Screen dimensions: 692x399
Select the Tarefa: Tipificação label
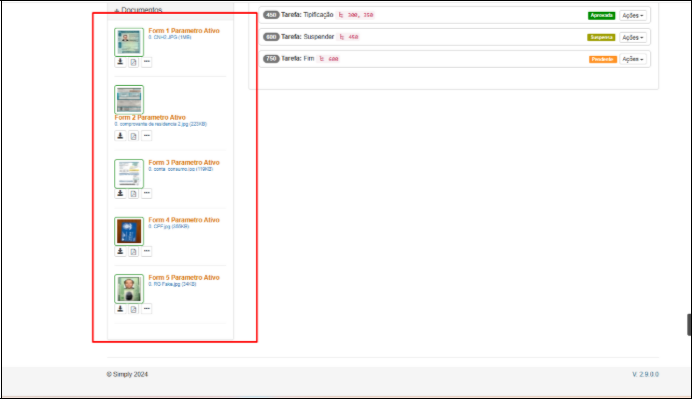tap(307, 15)
